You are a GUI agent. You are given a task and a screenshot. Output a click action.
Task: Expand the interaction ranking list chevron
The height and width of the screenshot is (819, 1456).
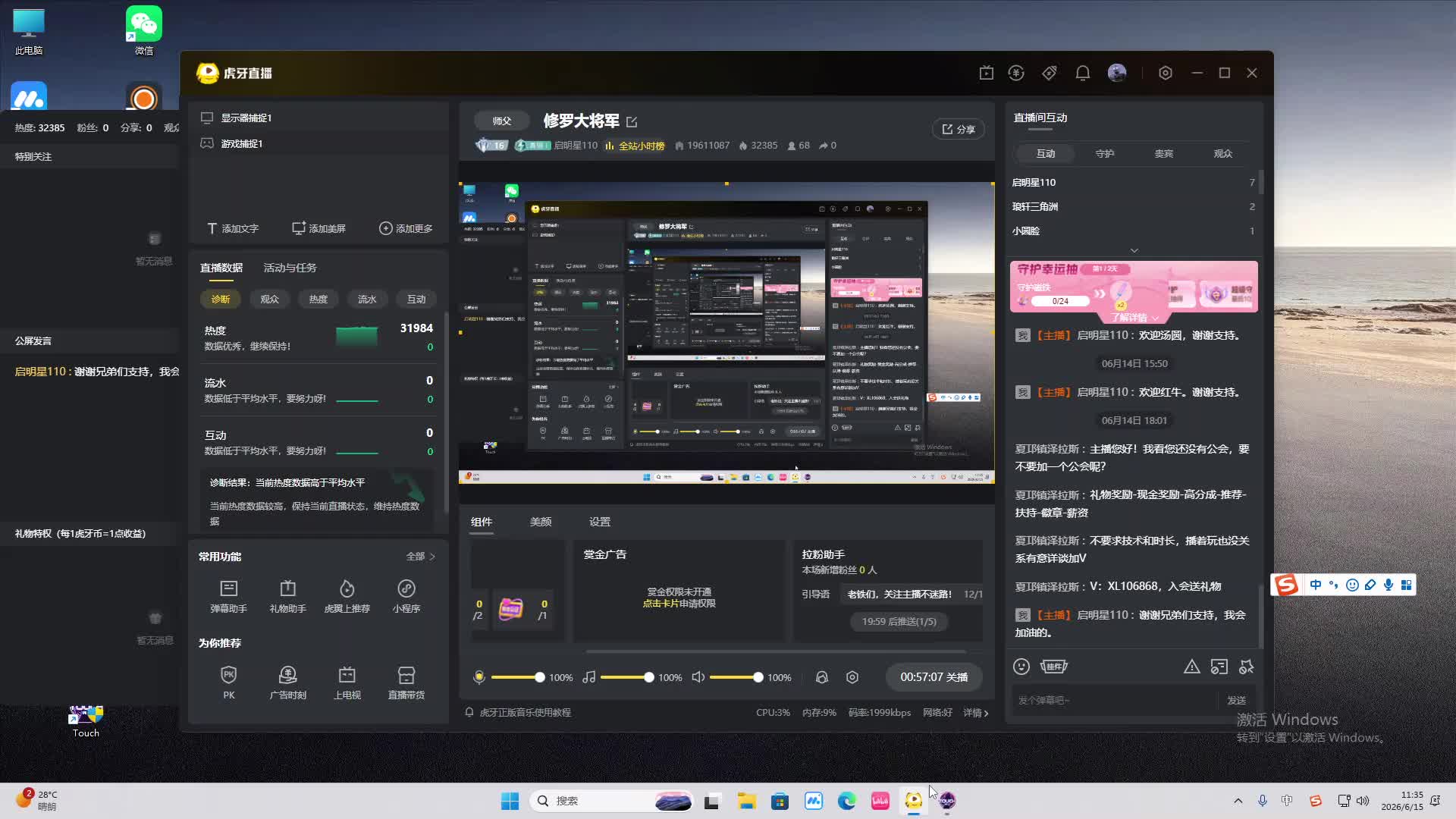click(1134, 250)
